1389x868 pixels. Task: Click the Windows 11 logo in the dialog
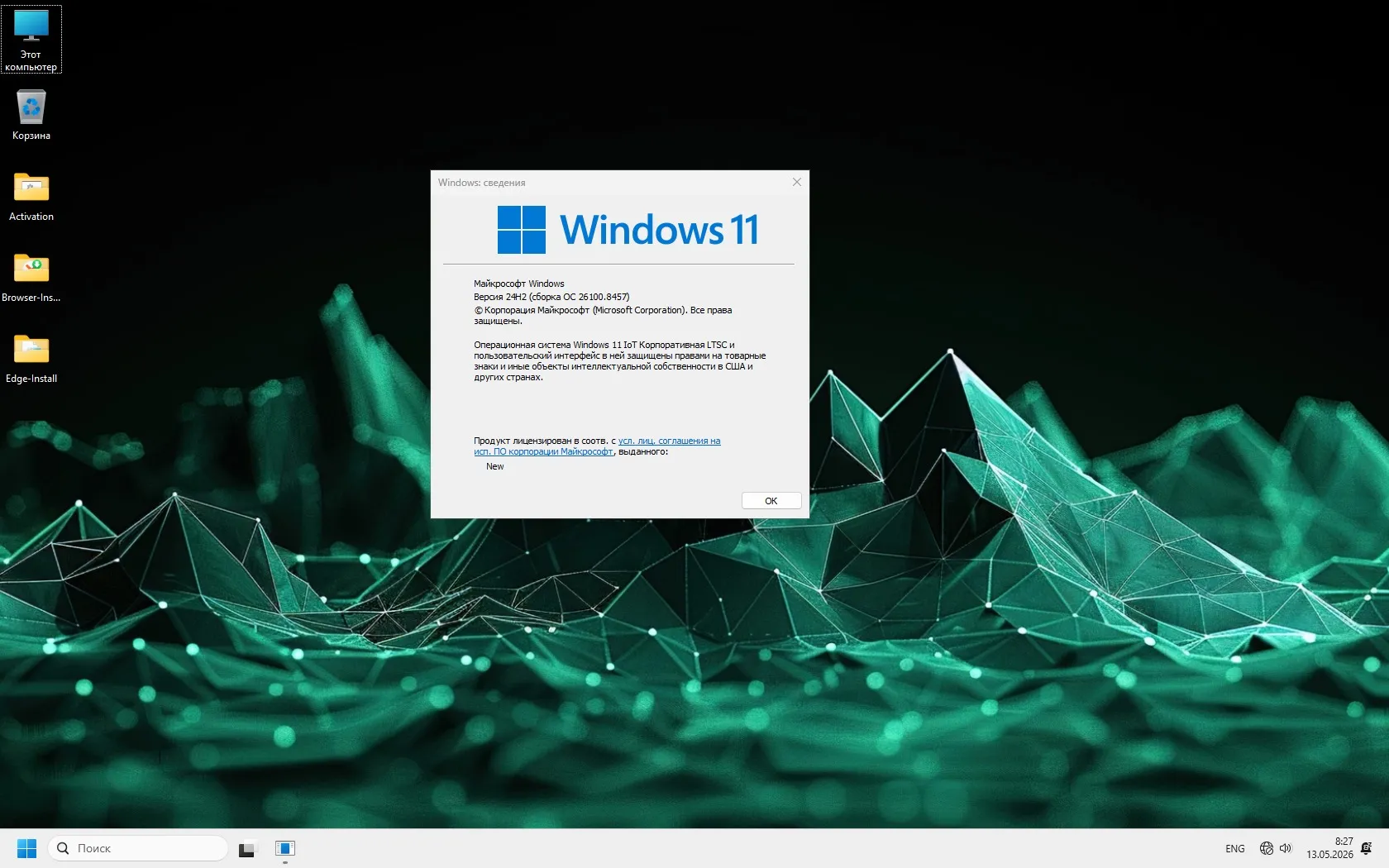628,230
